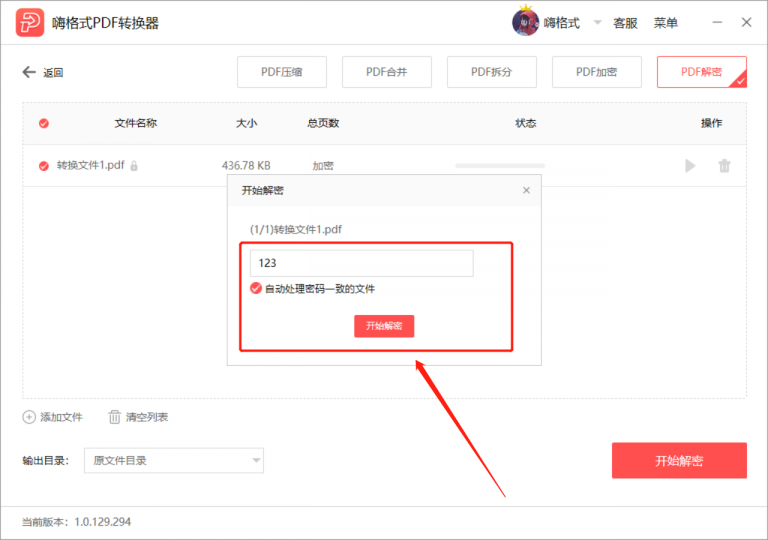Image resolution: width=768 pixels, height=540 pixels.
Task: Click the play icon in the 转换文件1.pdf row
Action: click(690, 166)
